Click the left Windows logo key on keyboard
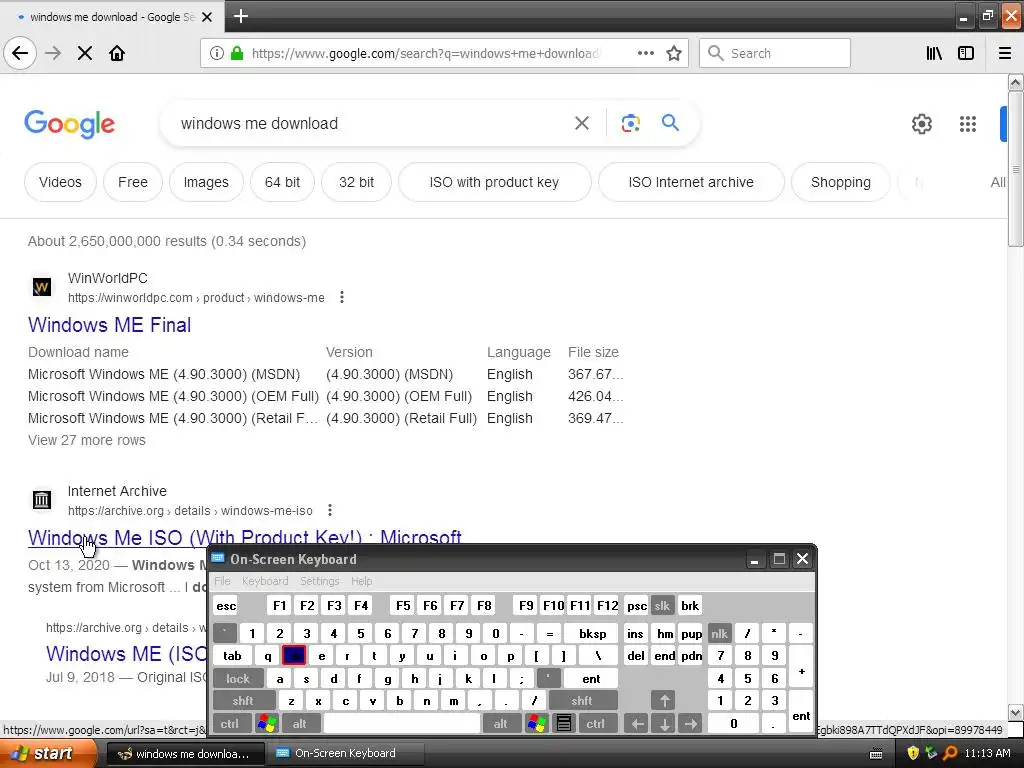This screenshot has width=1024, height=768. pos(267,724)
